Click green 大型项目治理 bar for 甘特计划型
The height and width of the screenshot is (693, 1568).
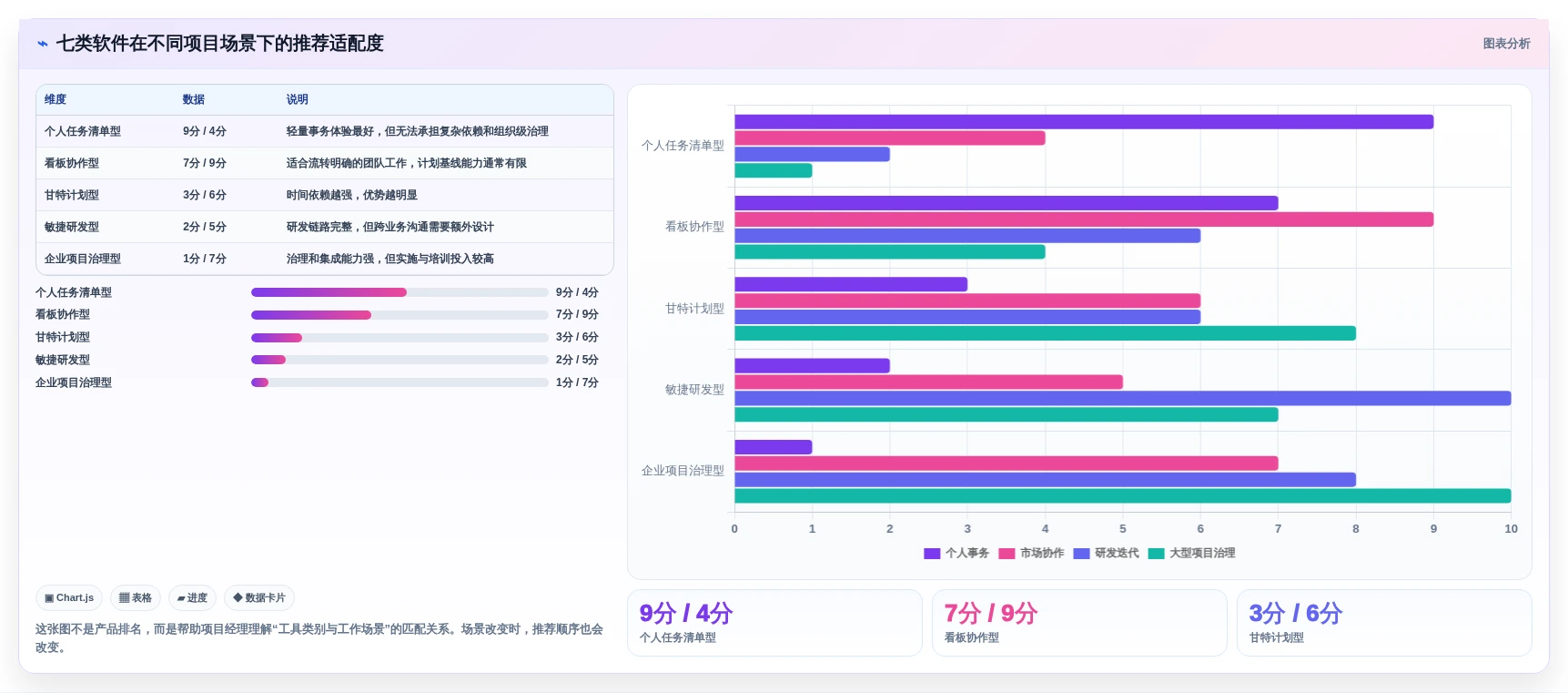pyautogui.click(x=1046, y=333)
